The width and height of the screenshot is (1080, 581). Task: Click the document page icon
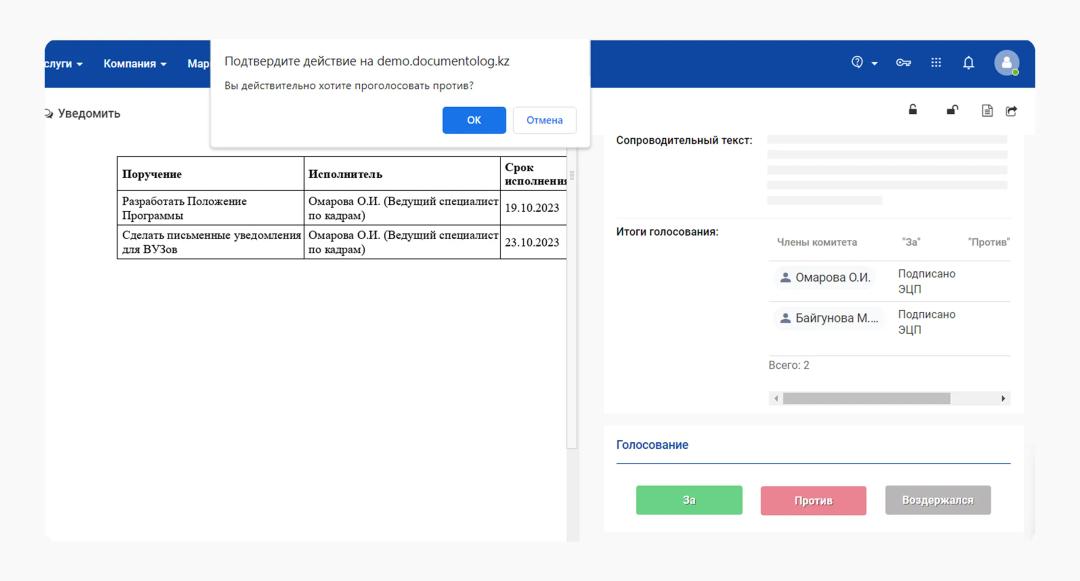(987, 111)
